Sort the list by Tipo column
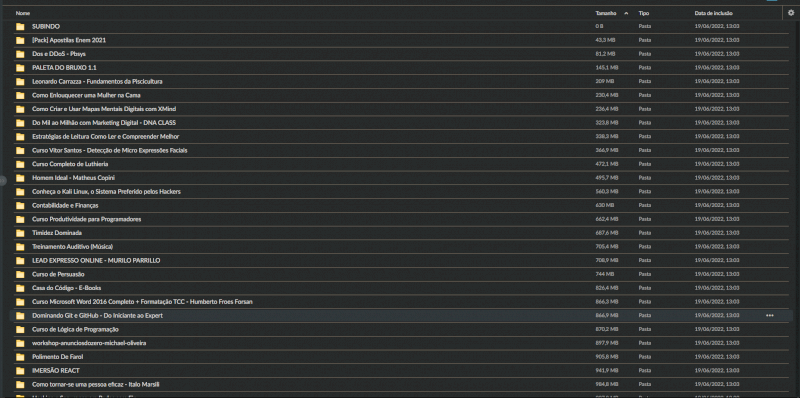Viewport: 800px width, 398px height. (x=643, y=13)
